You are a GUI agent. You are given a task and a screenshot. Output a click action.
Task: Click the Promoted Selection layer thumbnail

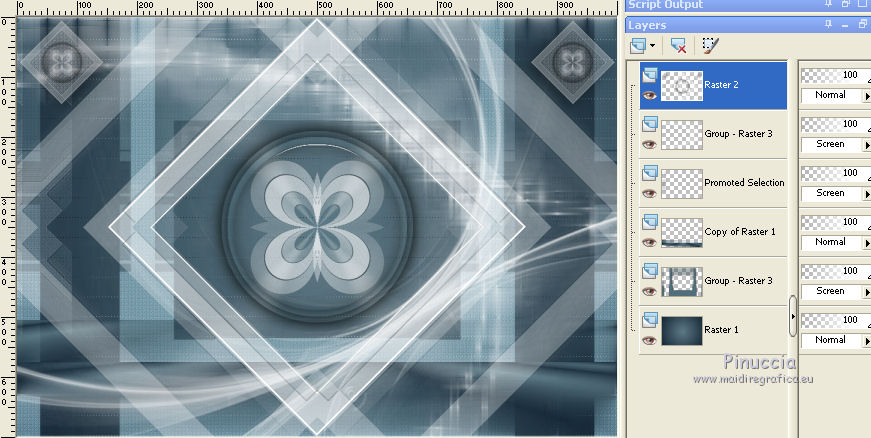click(x=682, y=183)
